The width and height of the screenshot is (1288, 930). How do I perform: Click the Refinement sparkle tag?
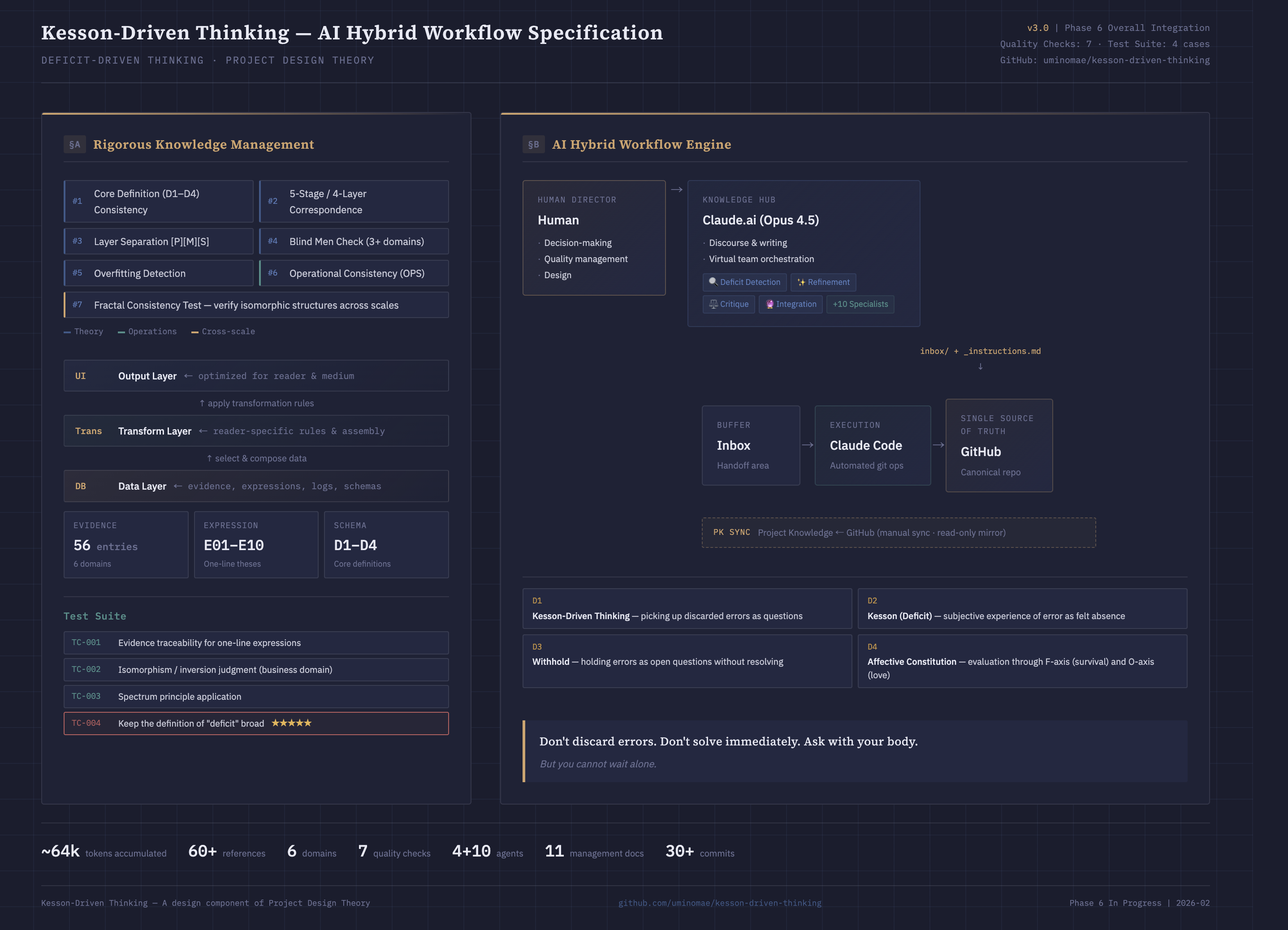click(823, 282)
